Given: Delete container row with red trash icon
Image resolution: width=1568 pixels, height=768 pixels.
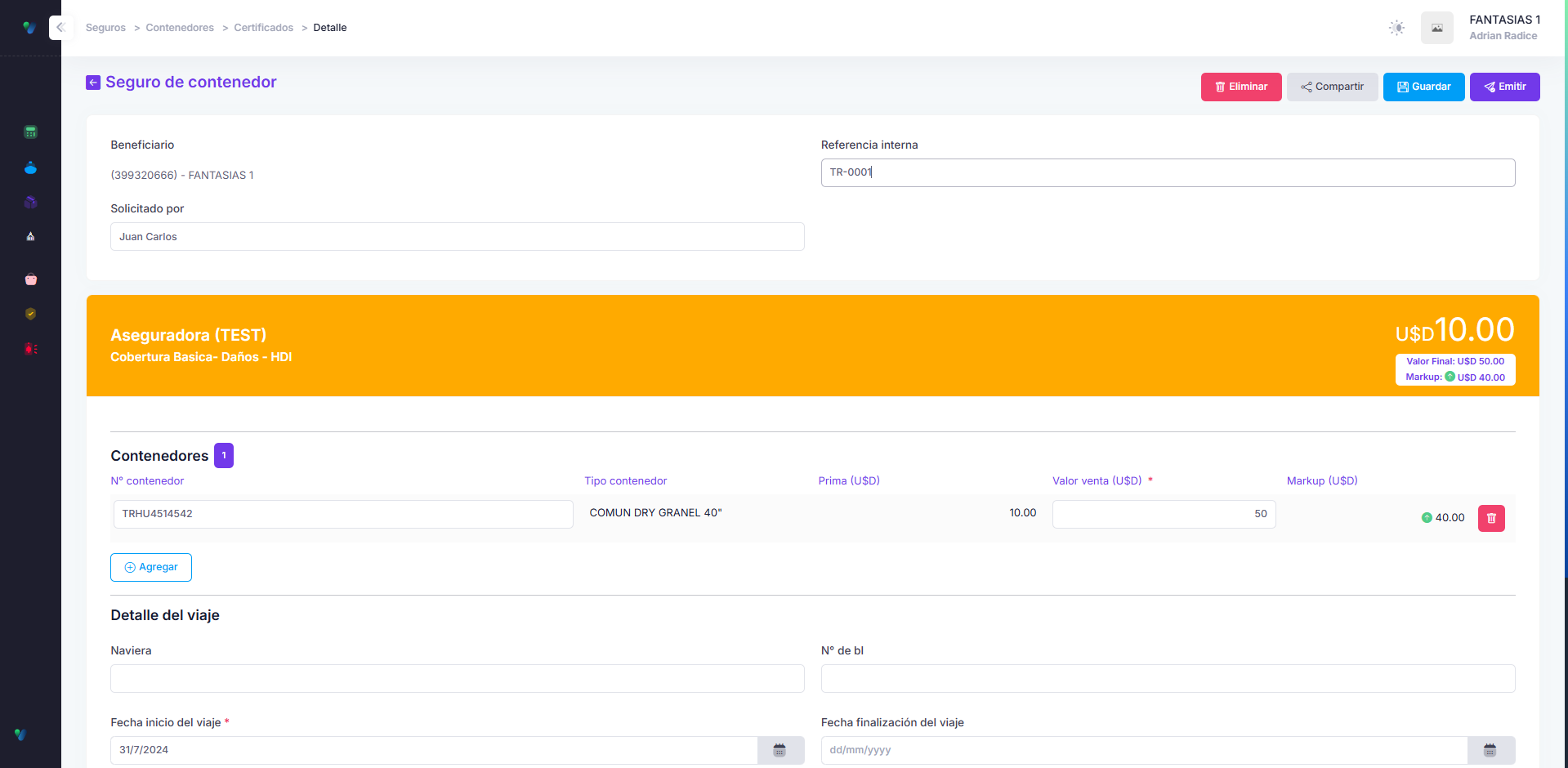Looking at the screenshot, I should point(1491,518).
